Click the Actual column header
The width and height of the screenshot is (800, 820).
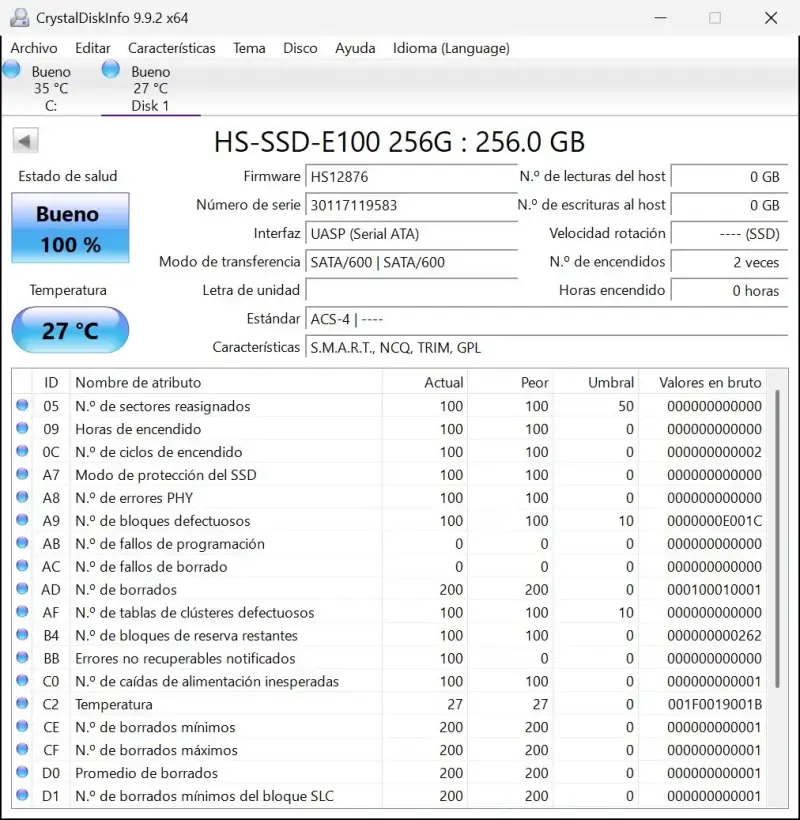pyautogui.click(x=425, y=382)
